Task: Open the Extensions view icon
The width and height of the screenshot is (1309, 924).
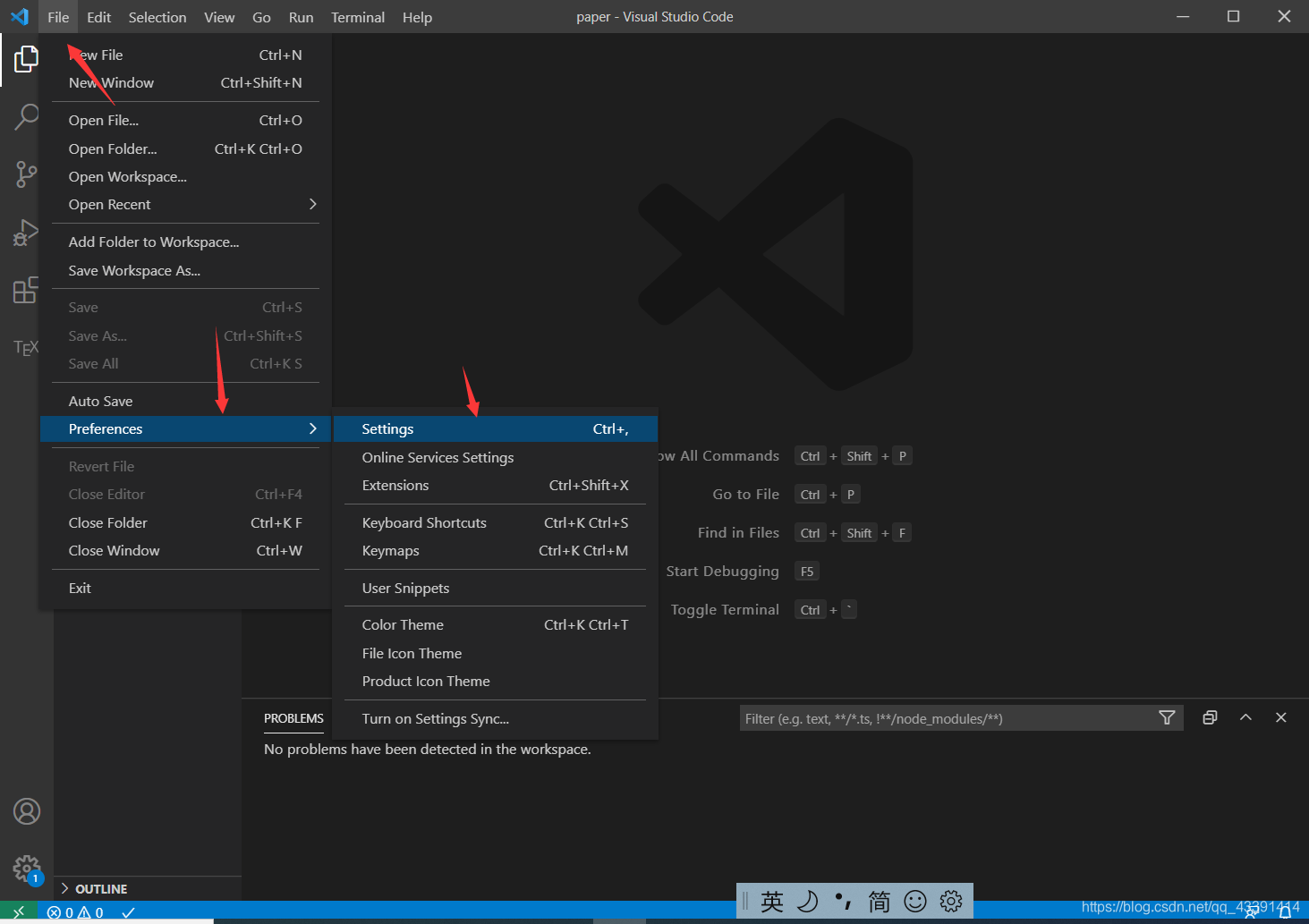Action: click(27, 290)
